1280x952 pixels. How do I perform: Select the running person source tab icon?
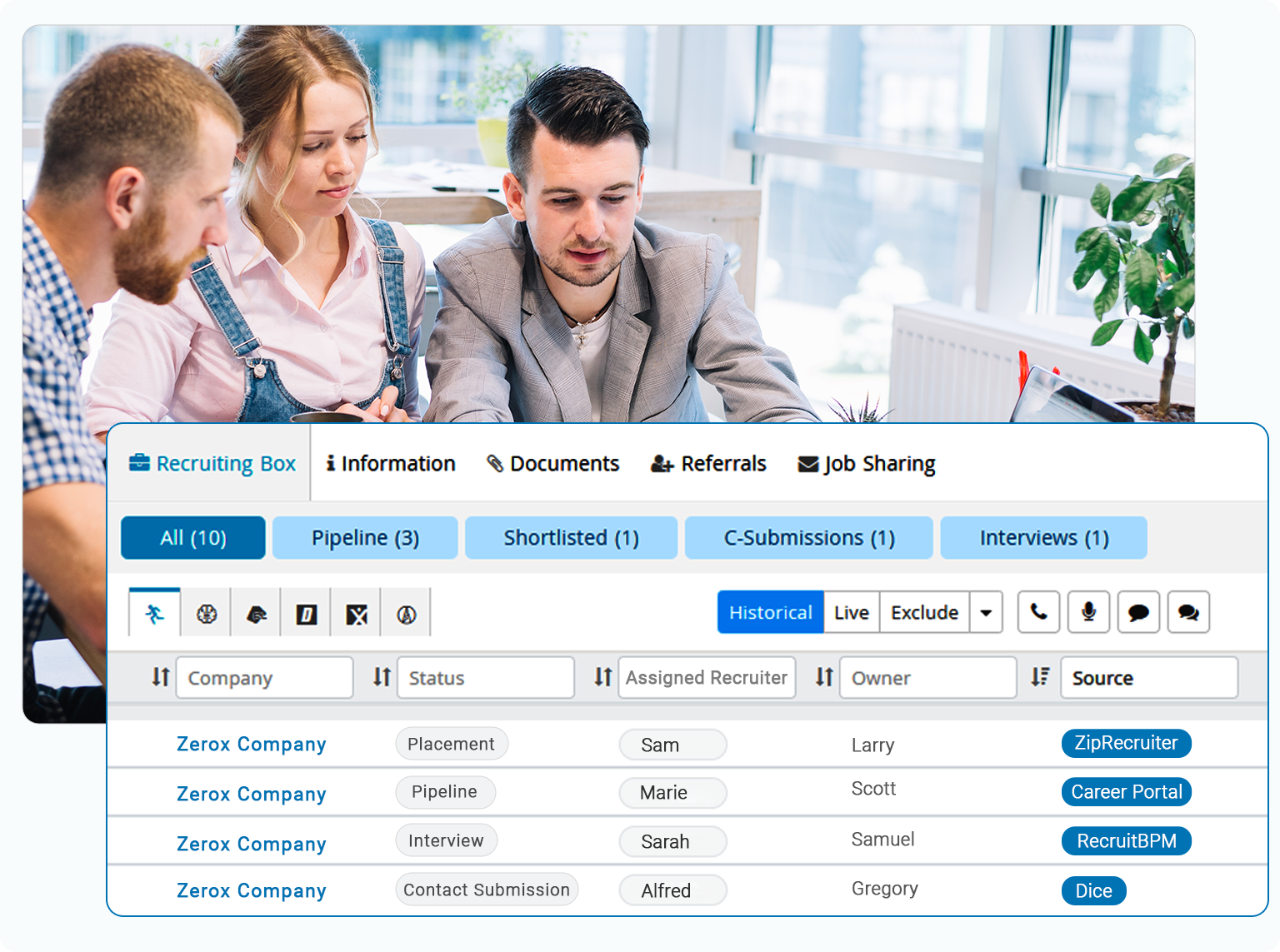pos(154,612)
